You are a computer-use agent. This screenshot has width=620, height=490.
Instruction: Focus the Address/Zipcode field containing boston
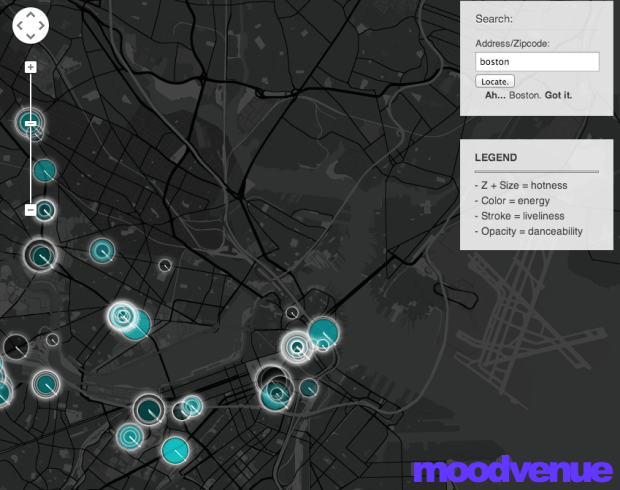pos(537,62)
